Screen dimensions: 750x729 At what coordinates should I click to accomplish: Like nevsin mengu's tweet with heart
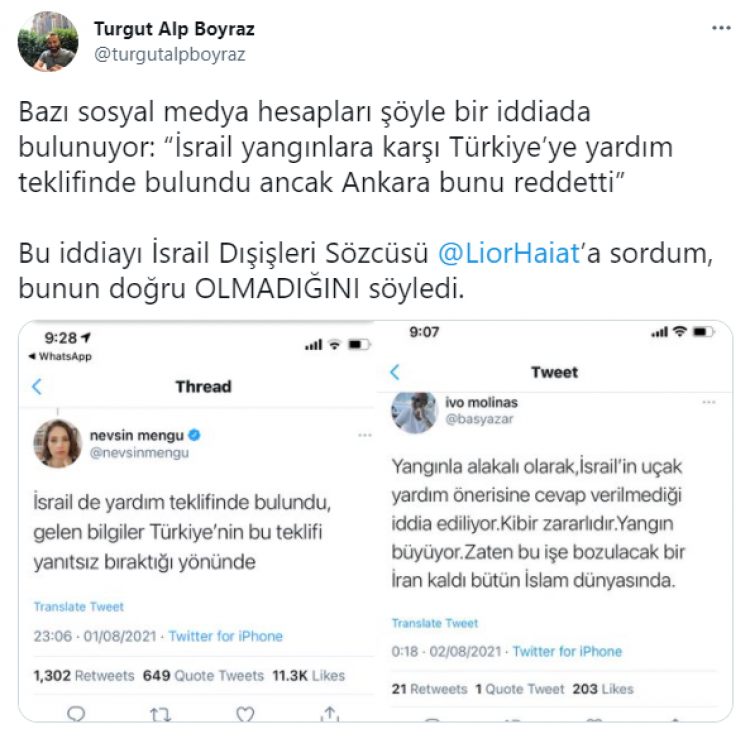click(x=245, y=714)
